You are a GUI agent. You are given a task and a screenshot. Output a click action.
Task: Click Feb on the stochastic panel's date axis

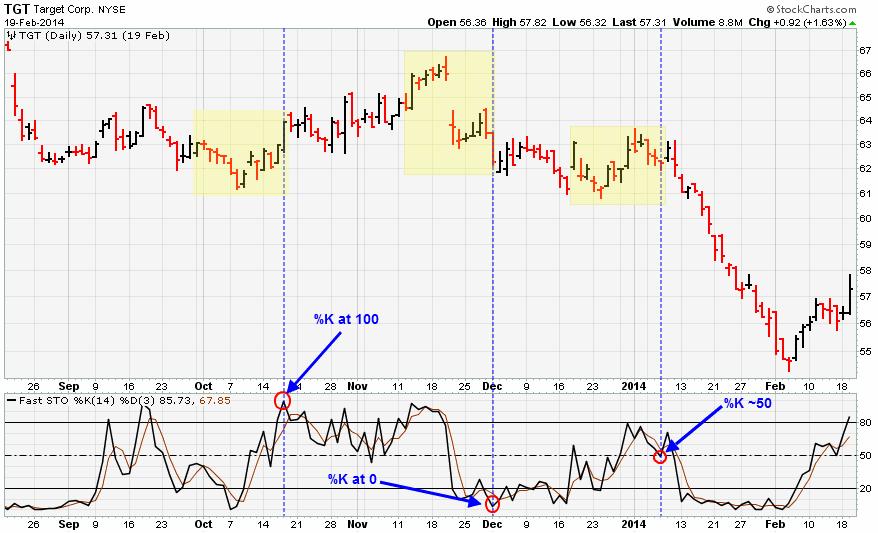pyautogui.click(x=775, y=525)
